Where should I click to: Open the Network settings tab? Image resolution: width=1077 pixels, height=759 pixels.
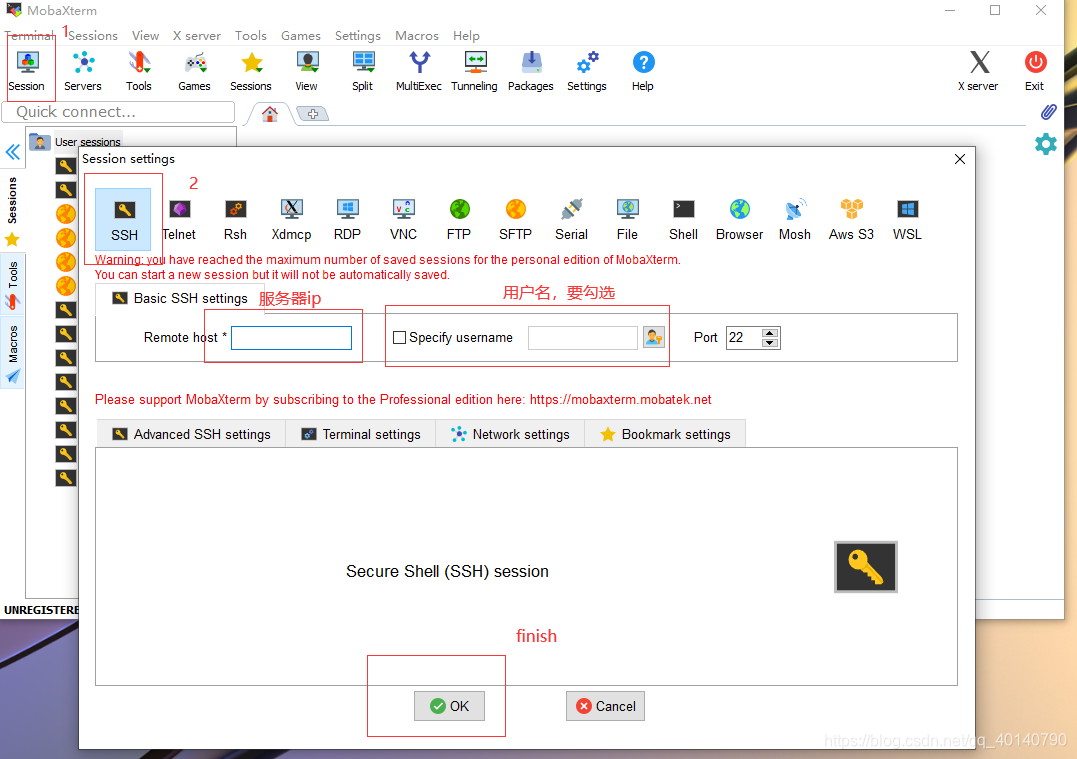(510, 434)
